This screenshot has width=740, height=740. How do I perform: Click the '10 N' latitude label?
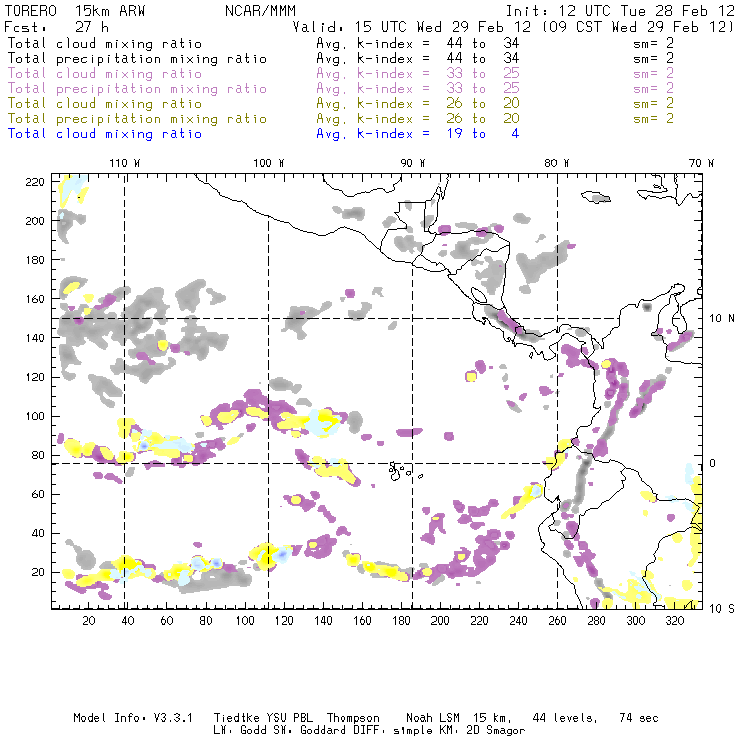tap(722, 319)
